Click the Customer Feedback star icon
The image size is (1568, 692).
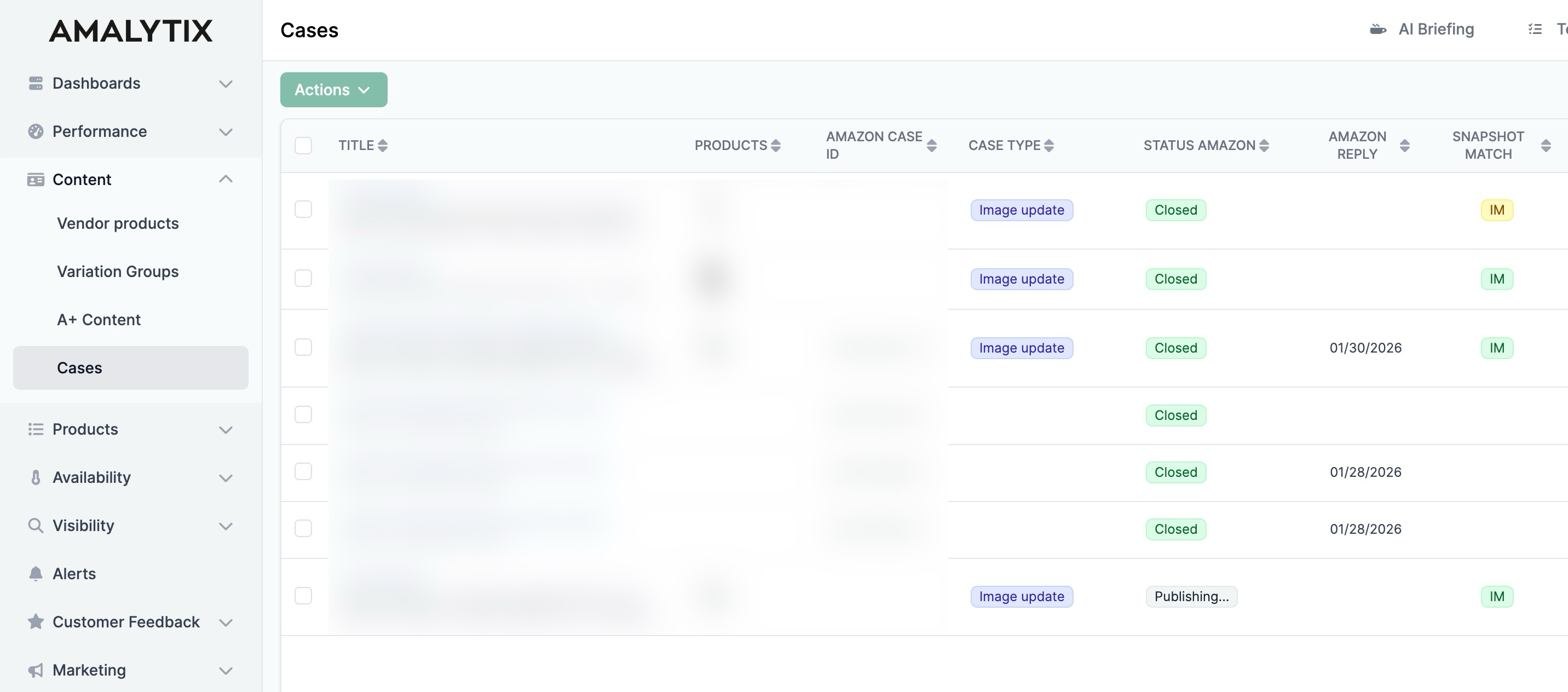click(x=35, y=621)
